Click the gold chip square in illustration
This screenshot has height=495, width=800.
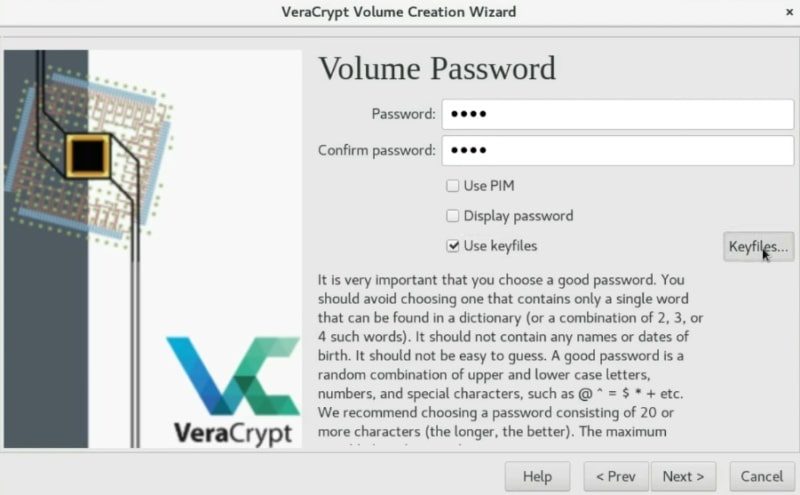click(88, 156)
